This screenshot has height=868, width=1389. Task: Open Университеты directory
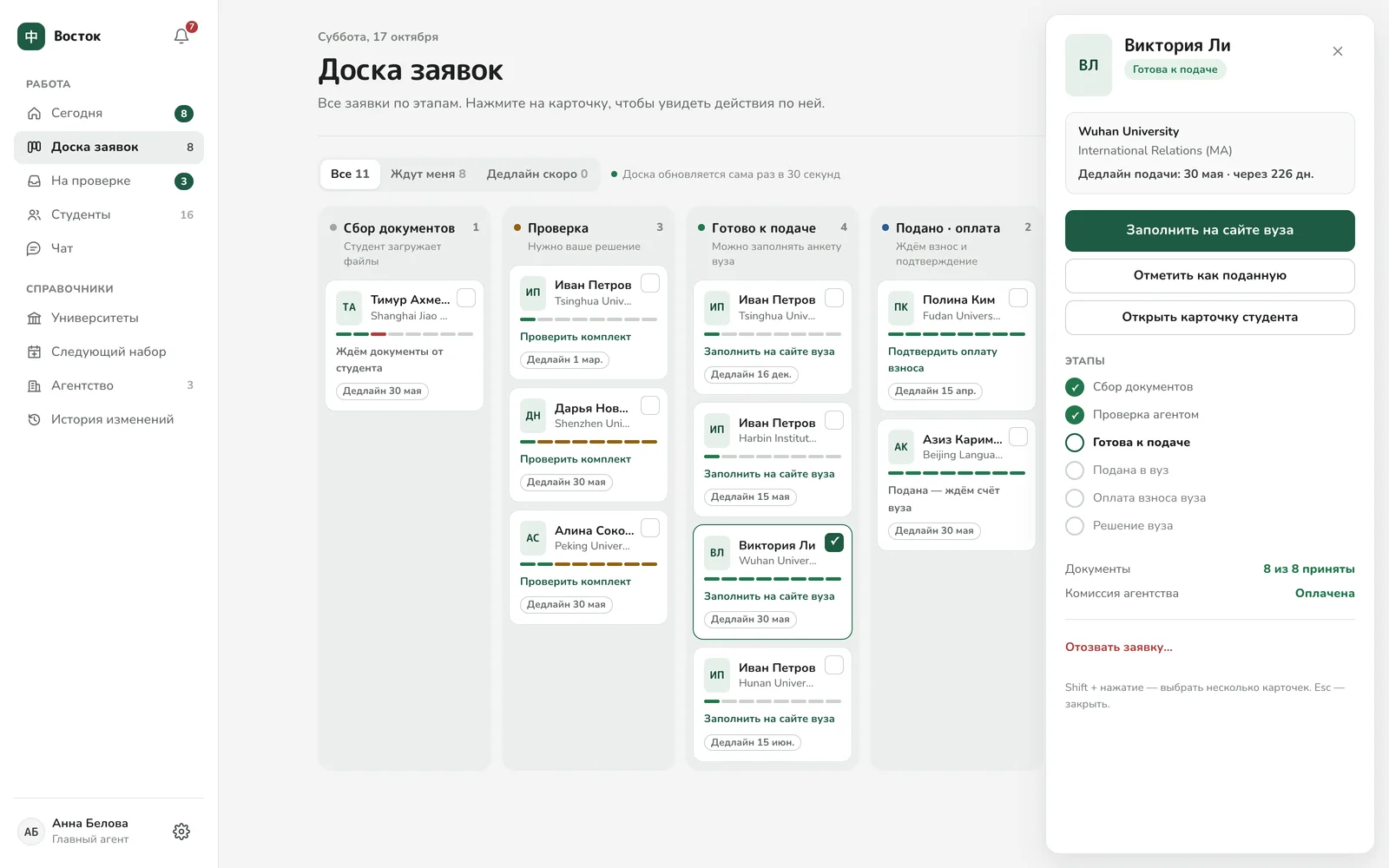(x=109, y=318)
